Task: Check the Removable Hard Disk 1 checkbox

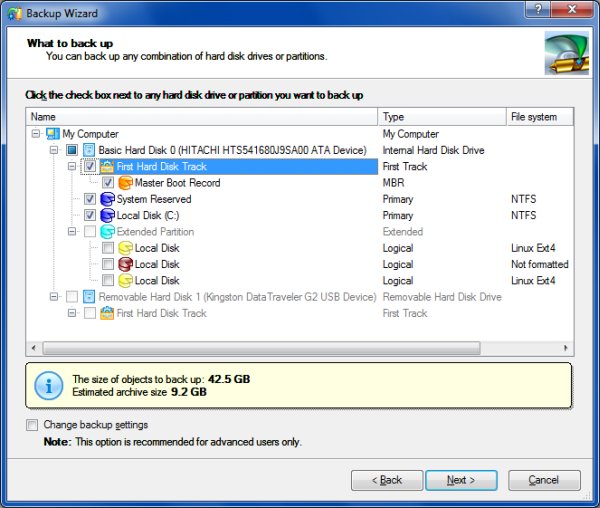Action: point(72,297)
